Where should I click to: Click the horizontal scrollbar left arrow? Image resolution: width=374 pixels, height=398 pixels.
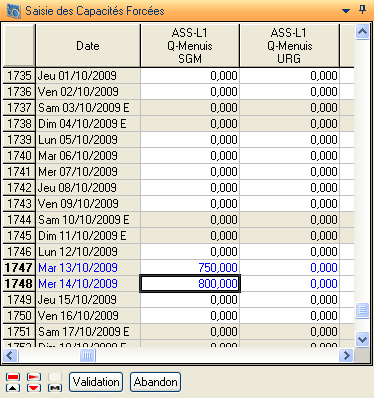10,355
